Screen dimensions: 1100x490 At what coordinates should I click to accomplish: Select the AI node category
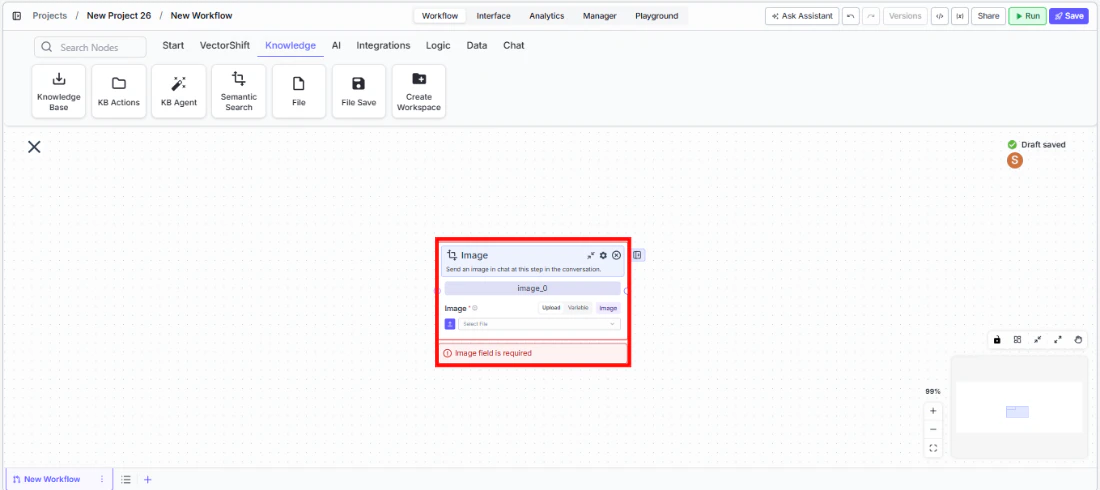[x=336, y=46]
